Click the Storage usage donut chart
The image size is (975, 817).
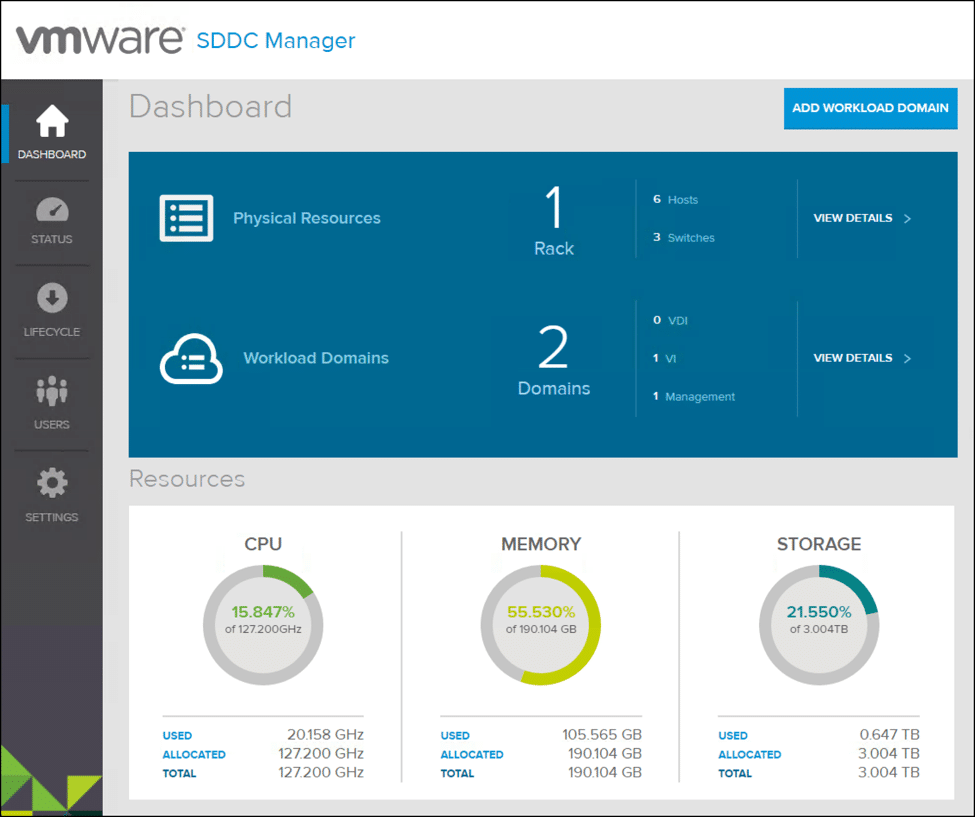pos(819,625)
